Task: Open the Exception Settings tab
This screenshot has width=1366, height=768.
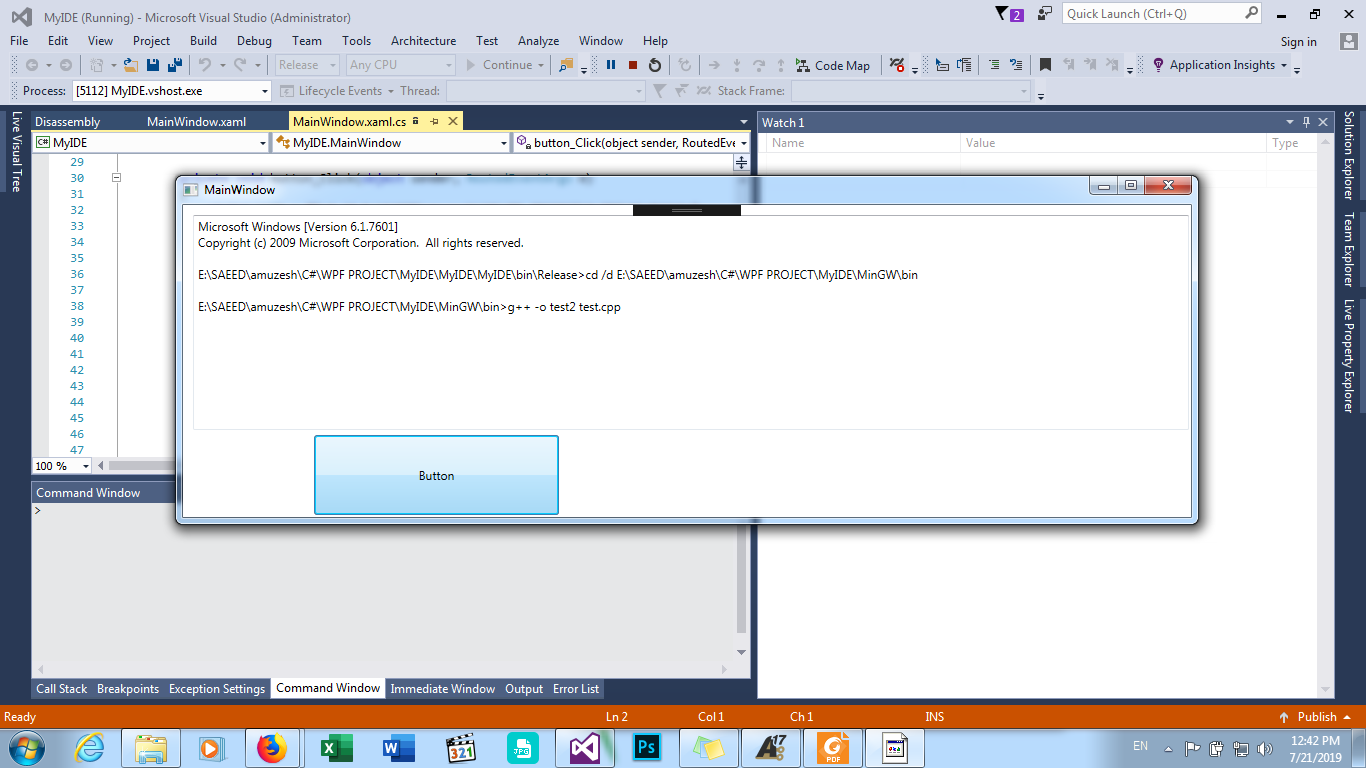Action: pyautogui.click(x=216, y=689)
